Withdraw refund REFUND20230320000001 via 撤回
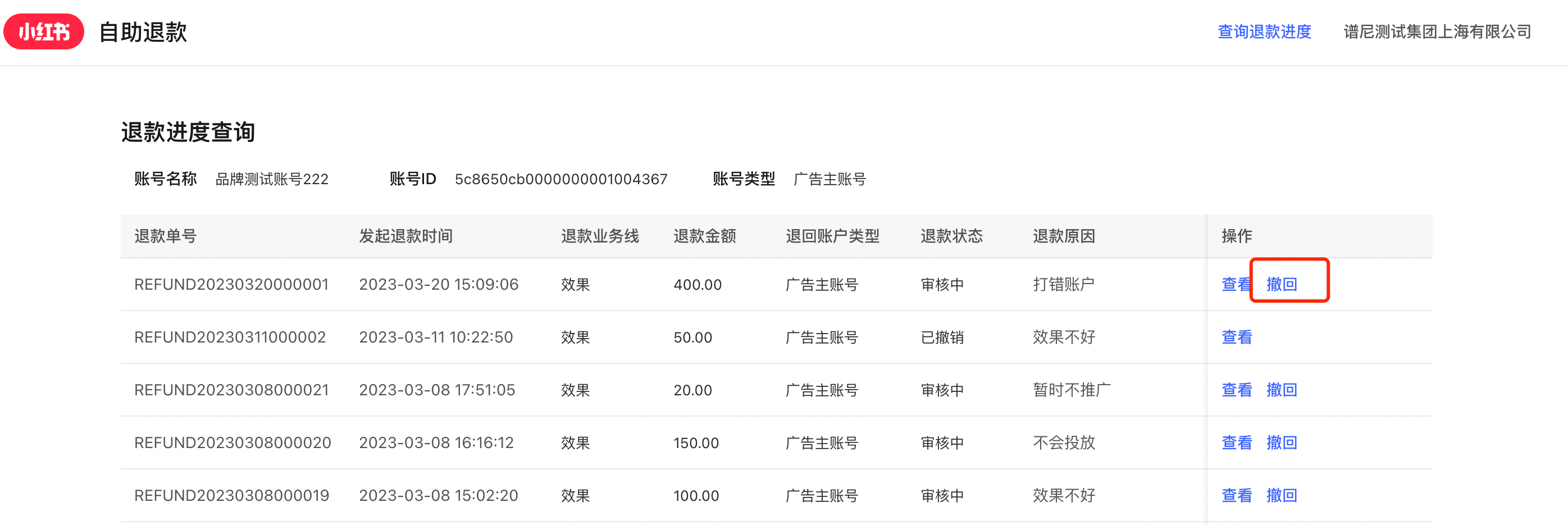 tap(1282, 284)
